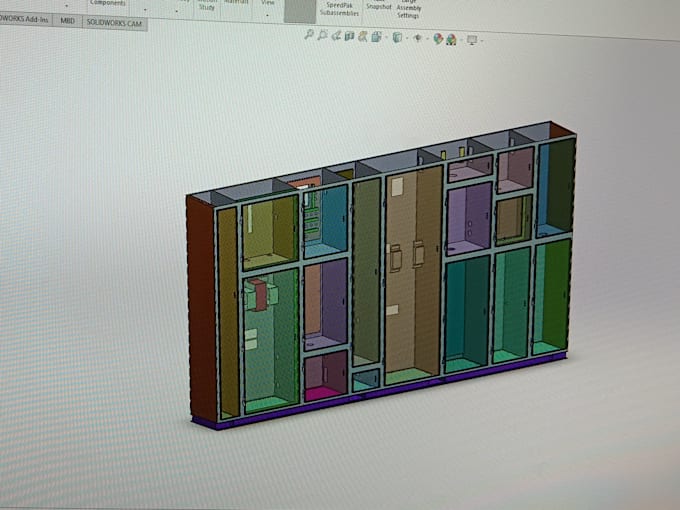Expand the View Orientation dropdown arrow
The height and width of the screenshot is (510, 680).
(x=386, y=38)
